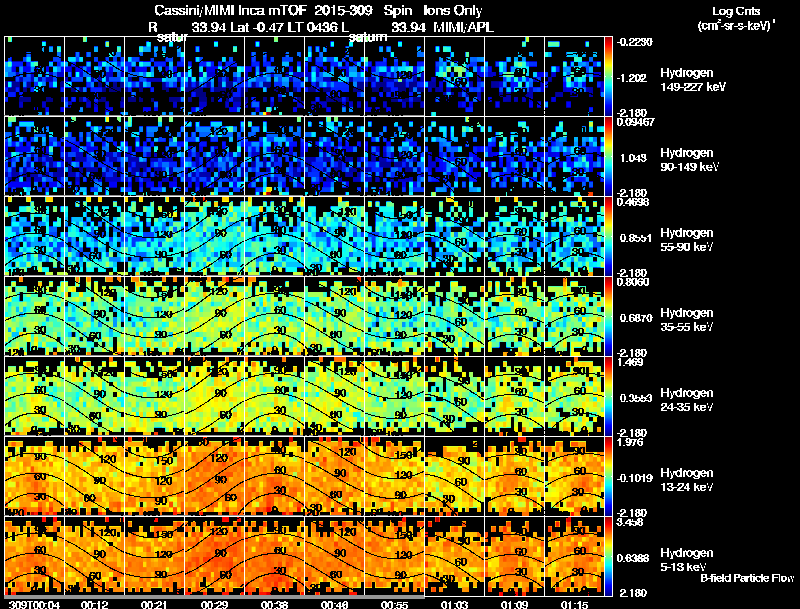Viewport: 800px width, 609px height.
Task: Click the 'Log Cnts' colorbar heading
Action: click(x=736, y=11)
